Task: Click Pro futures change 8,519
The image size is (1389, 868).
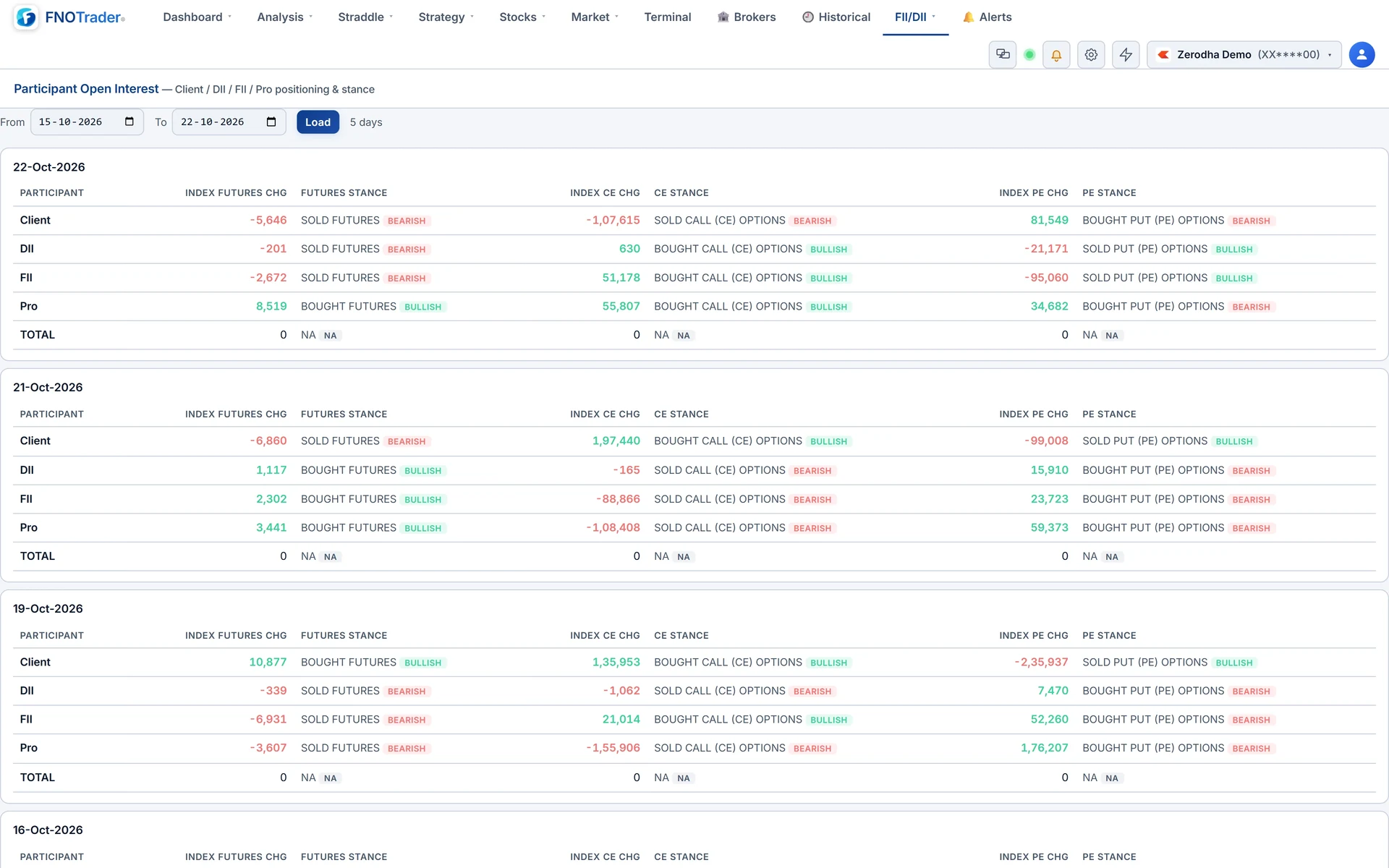Action: (x=271, y=306)
